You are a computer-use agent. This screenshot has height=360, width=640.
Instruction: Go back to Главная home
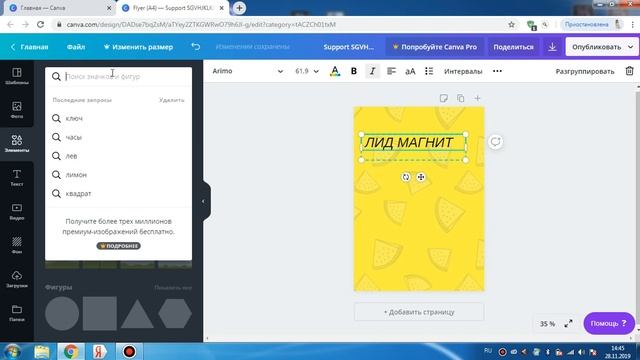(29, 47)
